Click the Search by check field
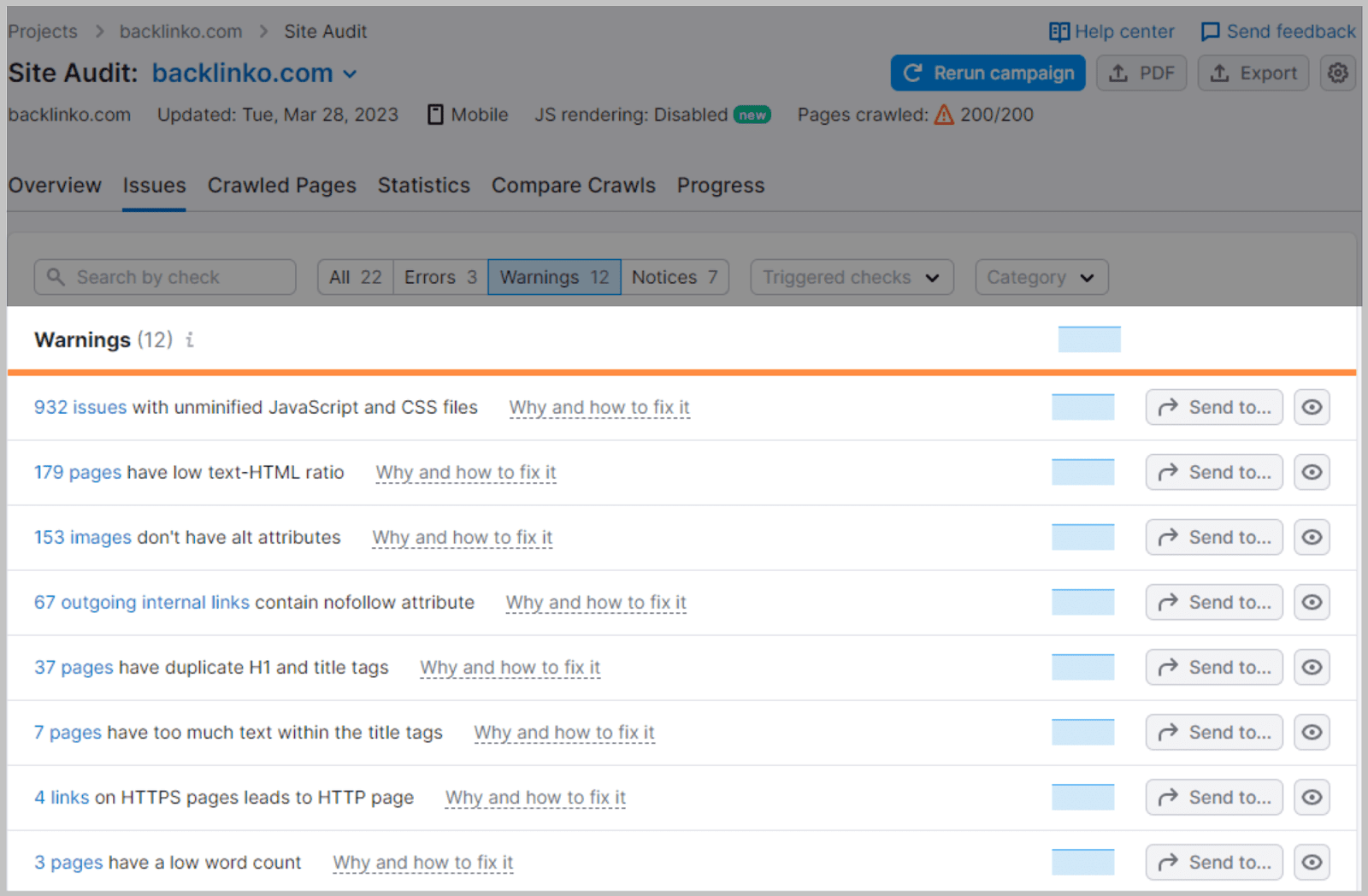The image size is (1368, 896). click(165, 277)
